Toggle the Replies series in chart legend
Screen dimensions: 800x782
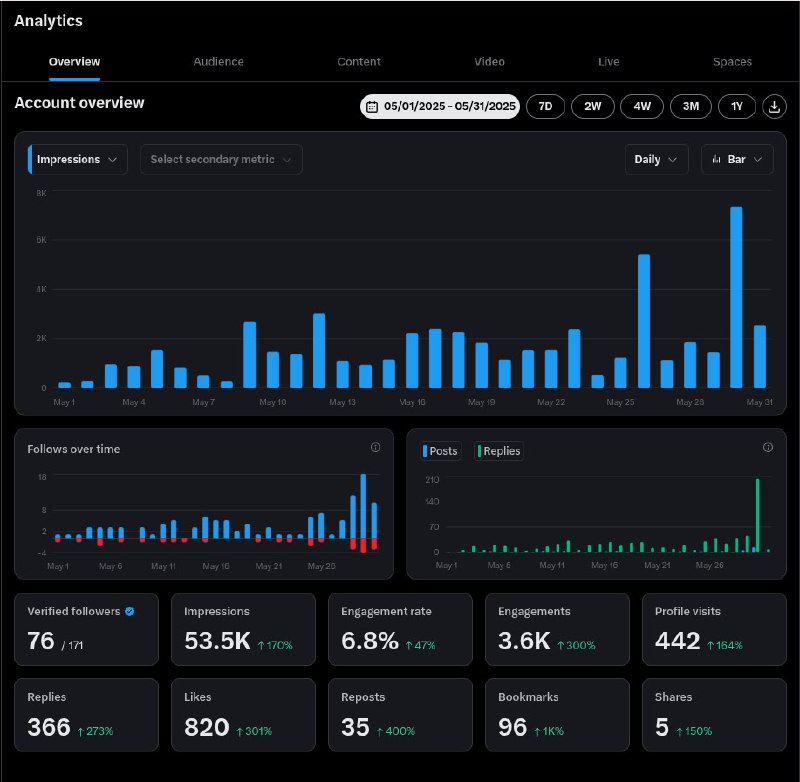tap(499, 451)
